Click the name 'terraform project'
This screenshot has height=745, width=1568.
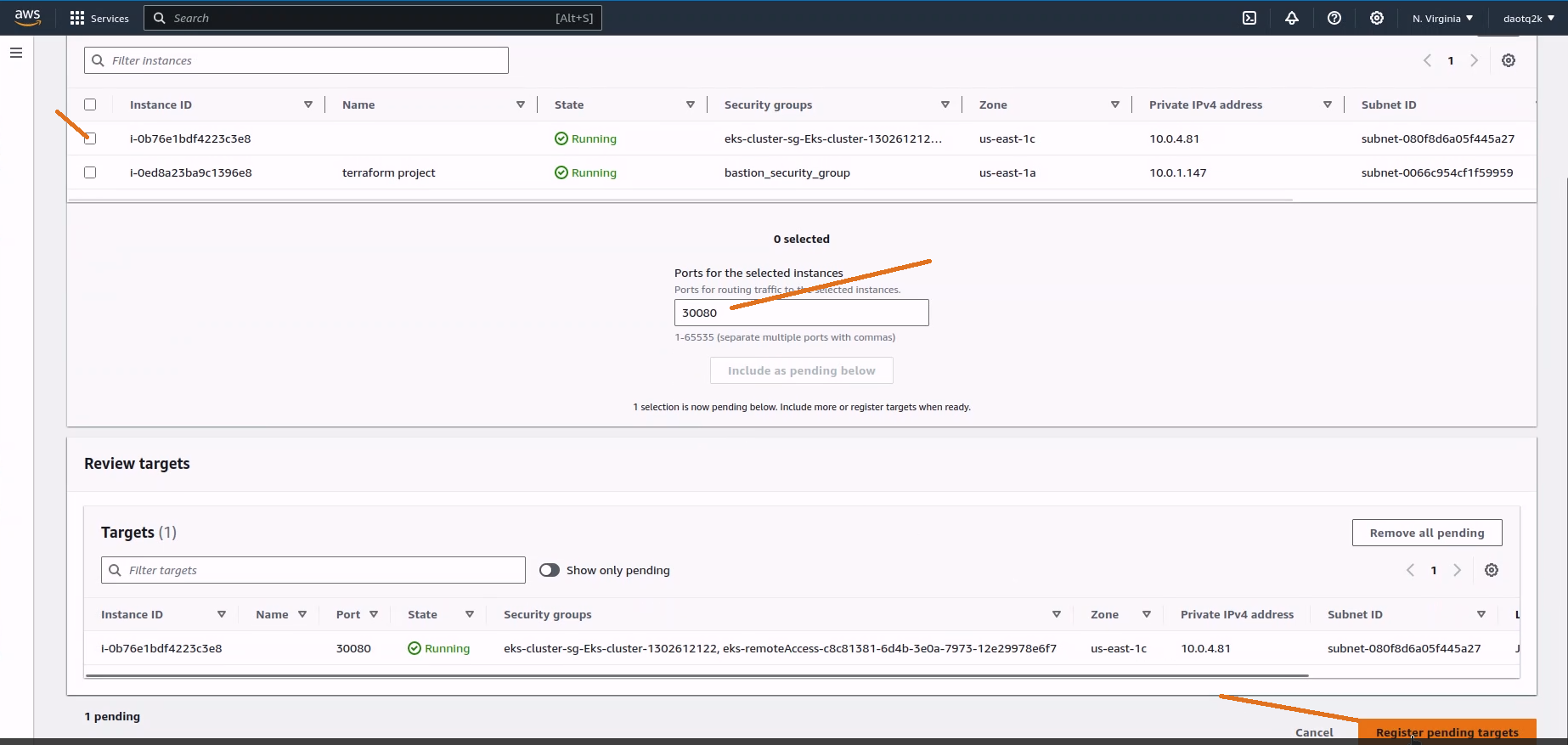[388, 172]
